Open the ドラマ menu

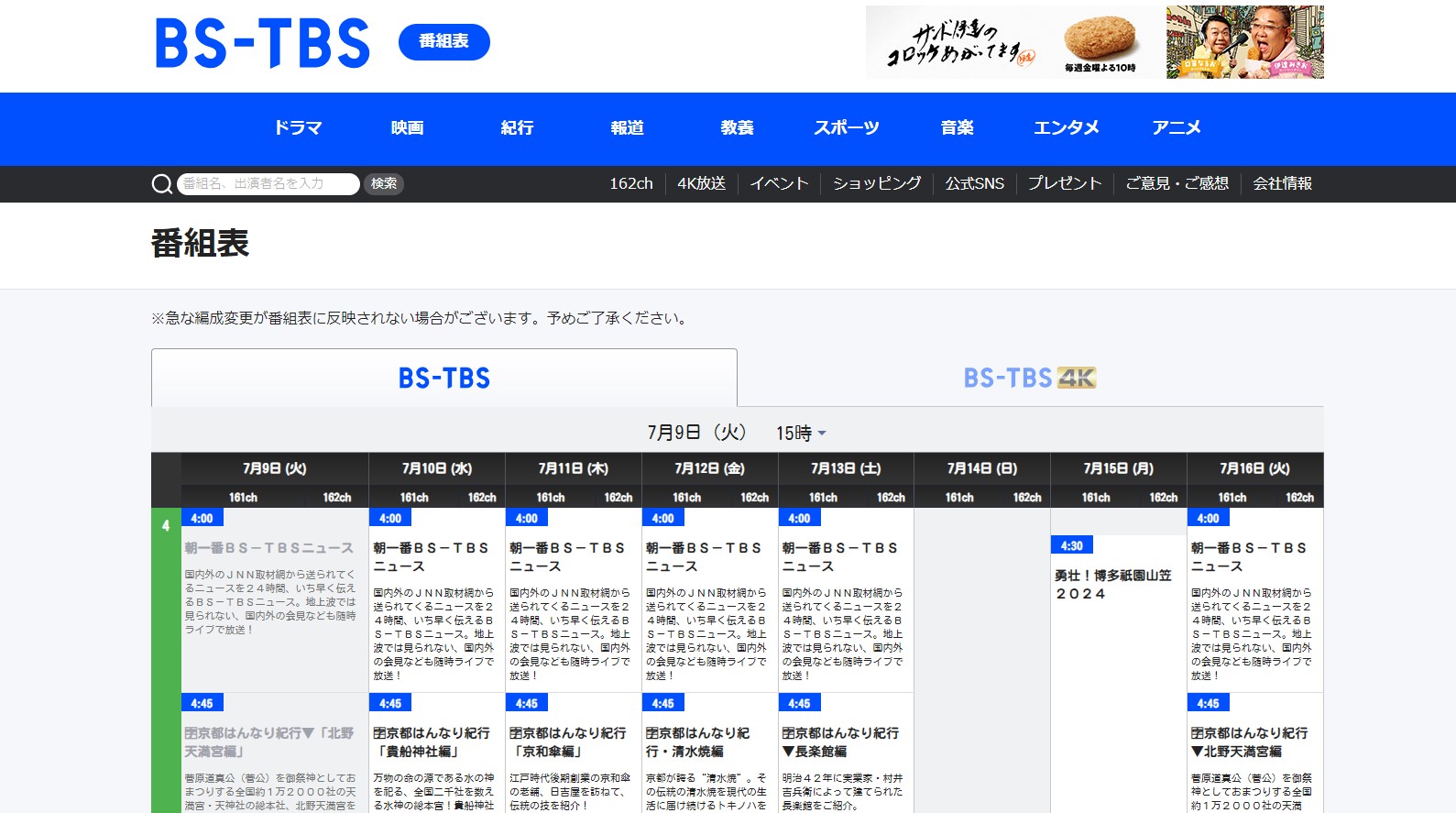[x=298, y=128]
